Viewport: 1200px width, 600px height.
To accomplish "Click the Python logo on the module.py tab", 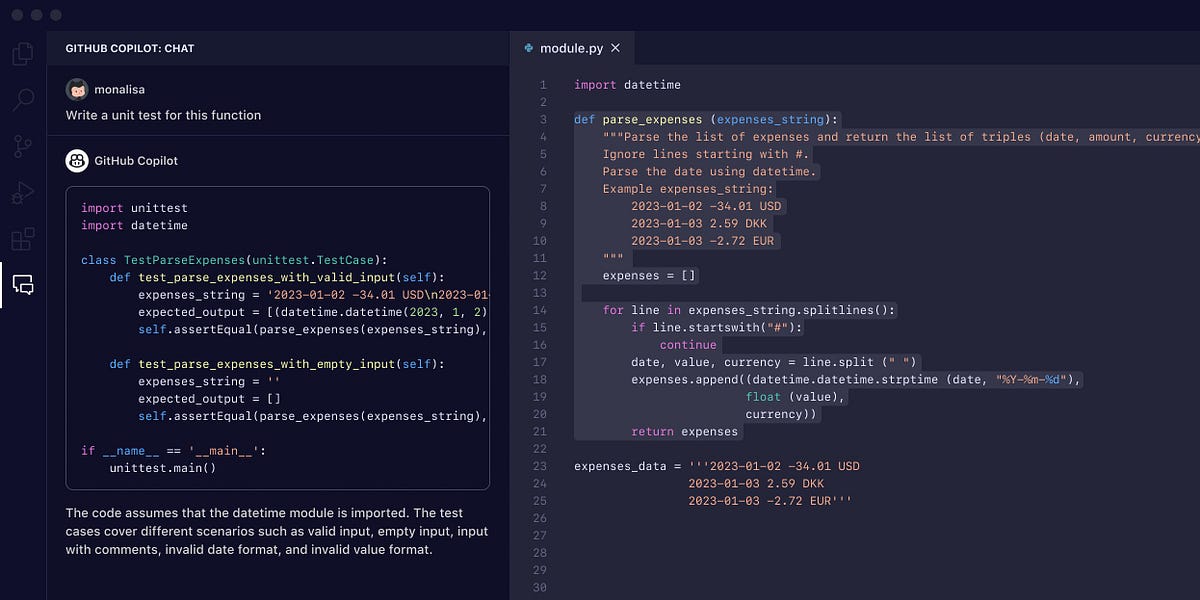I will point(528,47).
